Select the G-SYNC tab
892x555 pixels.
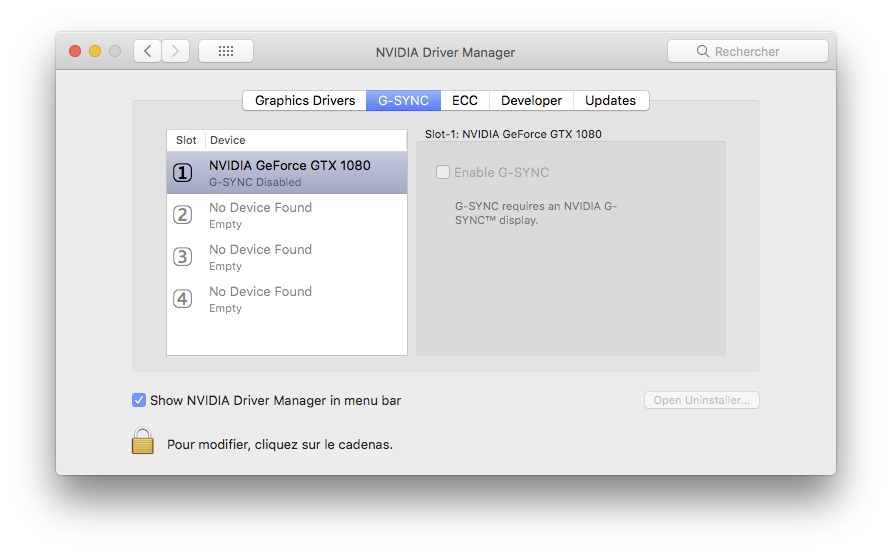click(x=403, y=101)
